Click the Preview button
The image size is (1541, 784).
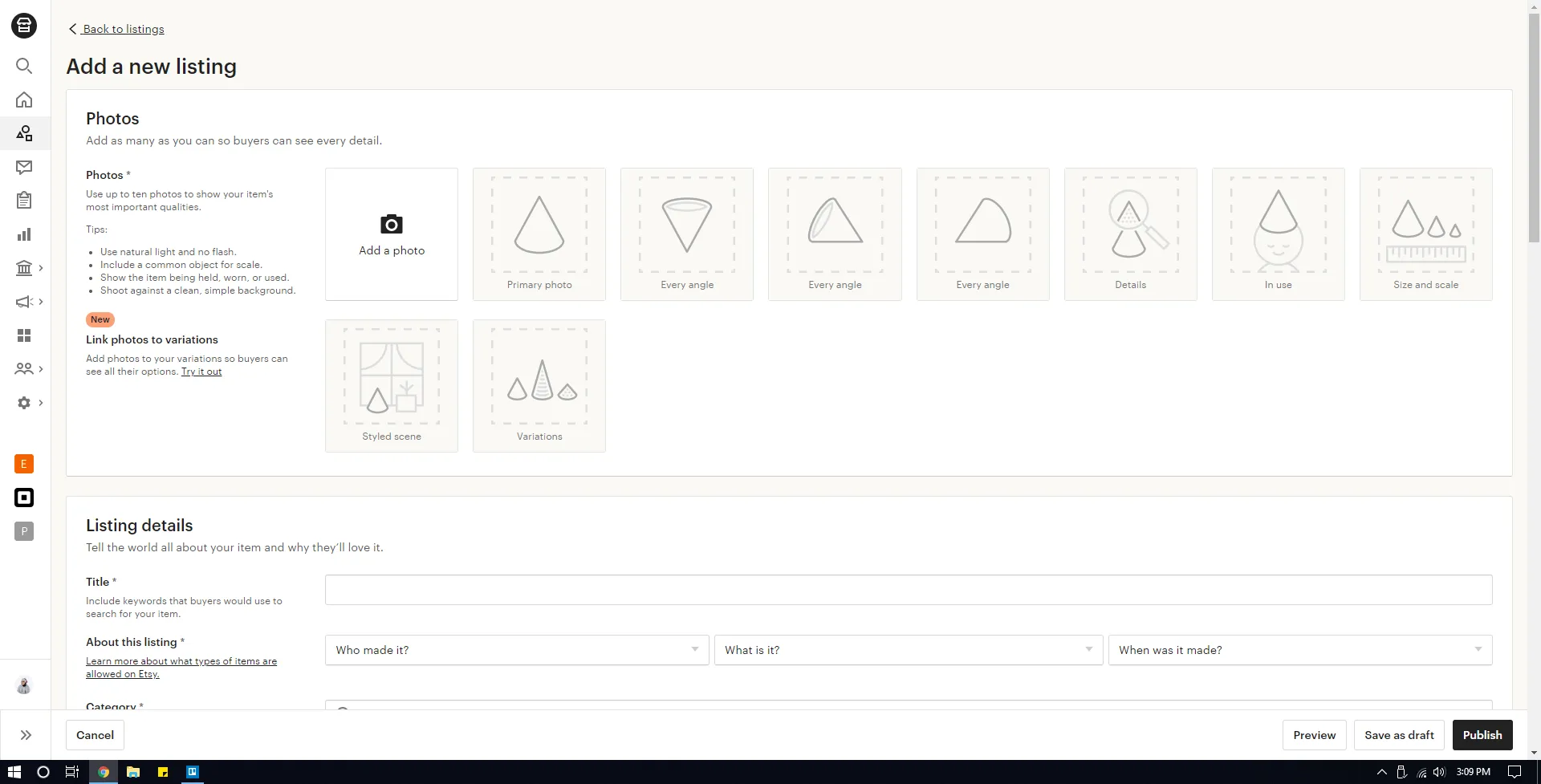coord(1315,735)
